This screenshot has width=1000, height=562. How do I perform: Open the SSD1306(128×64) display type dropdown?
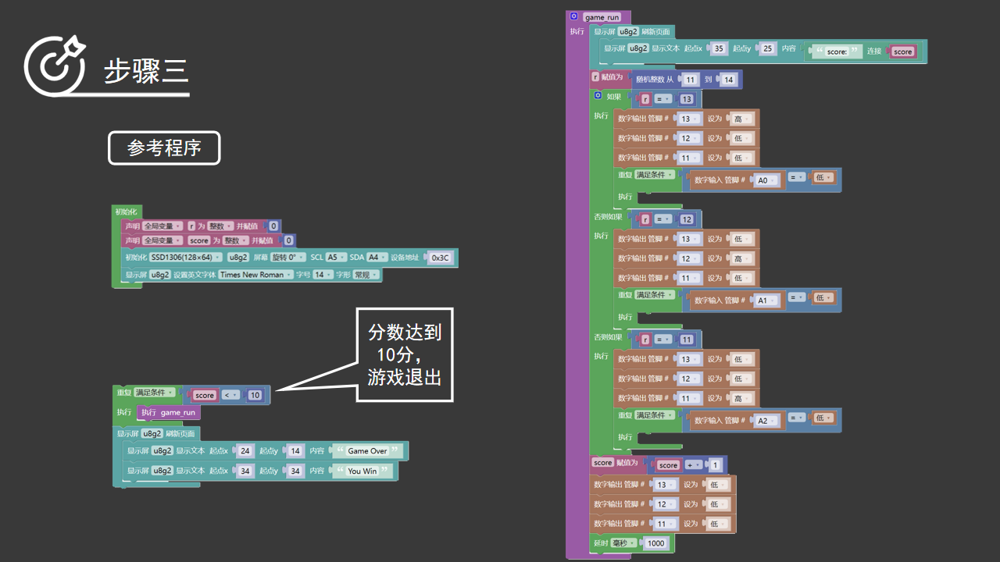(x=186, y=258)
